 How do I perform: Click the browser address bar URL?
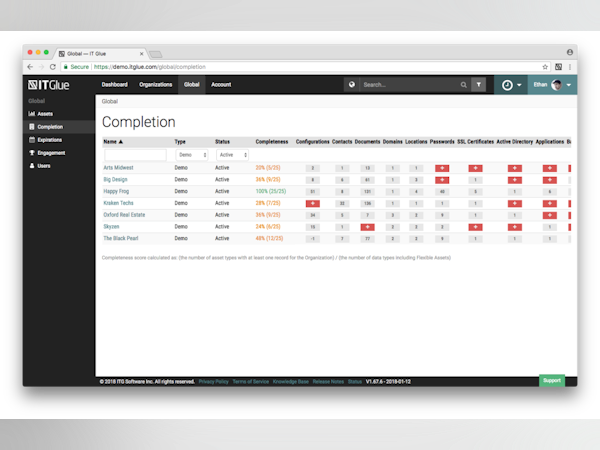click(x=150, y=67)
